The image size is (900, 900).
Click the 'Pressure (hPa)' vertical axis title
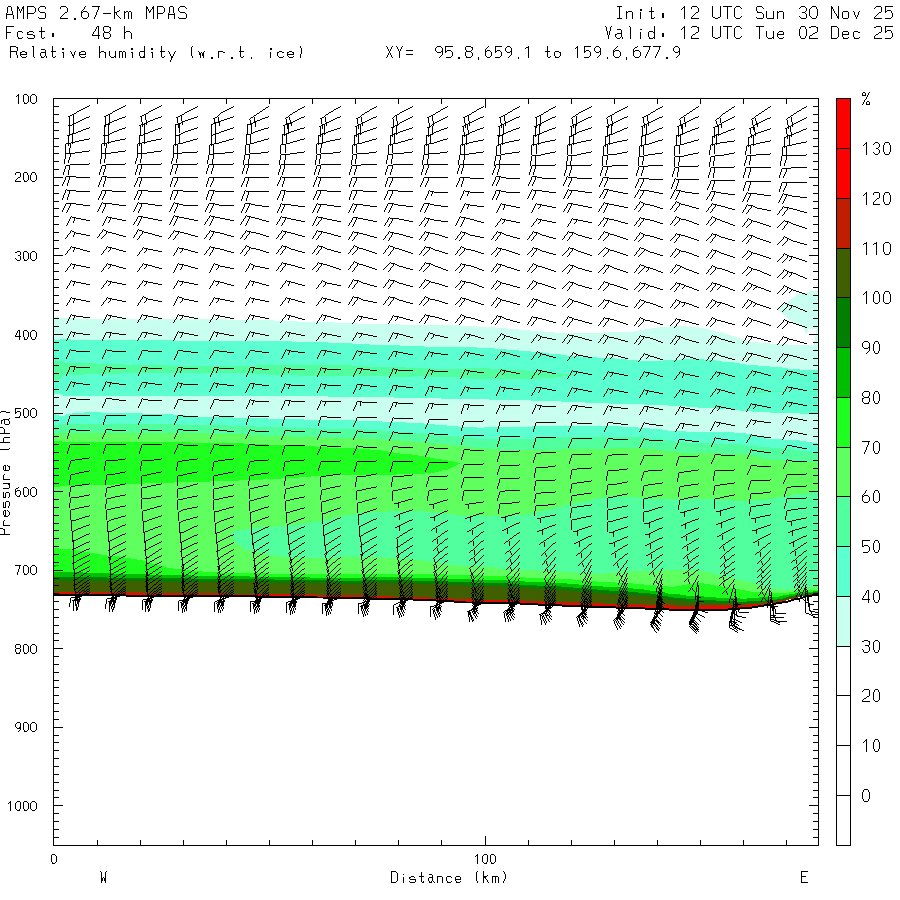(6, 472)
